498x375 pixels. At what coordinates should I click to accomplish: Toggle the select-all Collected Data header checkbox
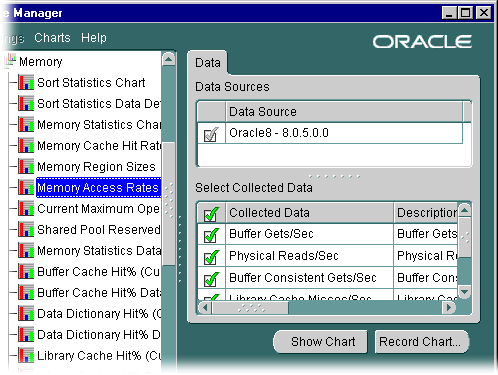coord(211,214)
